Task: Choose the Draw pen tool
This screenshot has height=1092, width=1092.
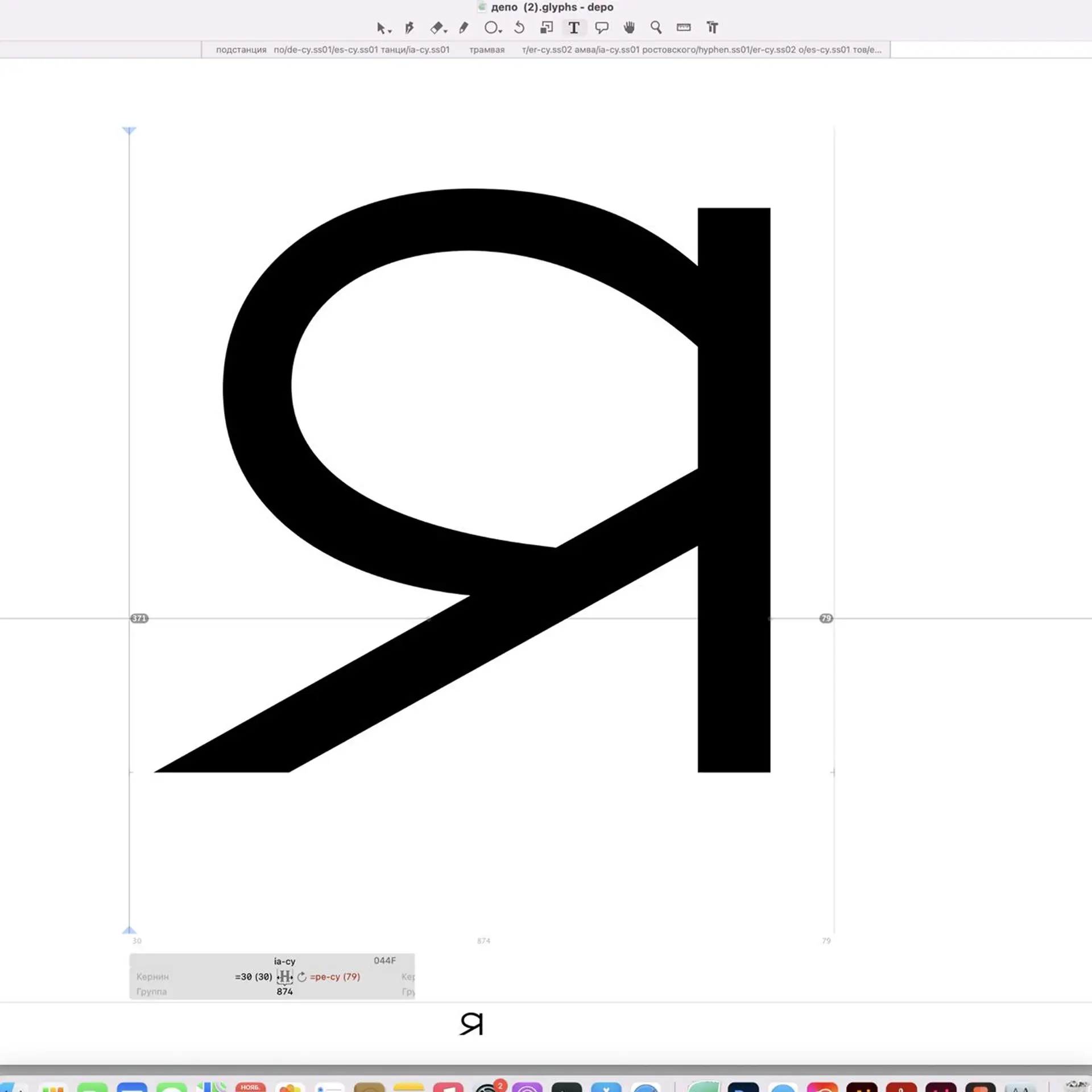Action: 409,28
